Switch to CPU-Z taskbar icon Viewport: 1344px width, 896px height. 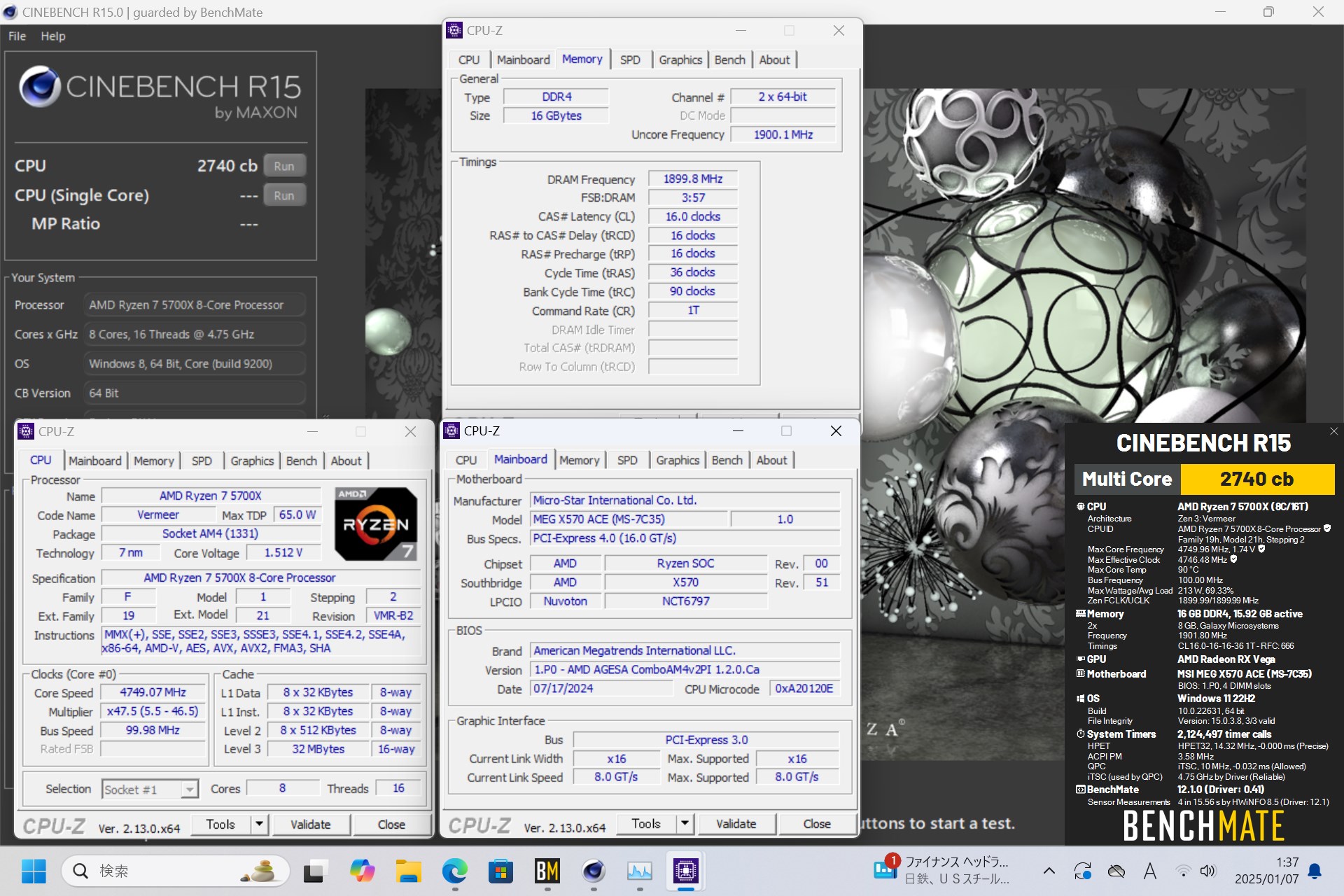[686, 871]
